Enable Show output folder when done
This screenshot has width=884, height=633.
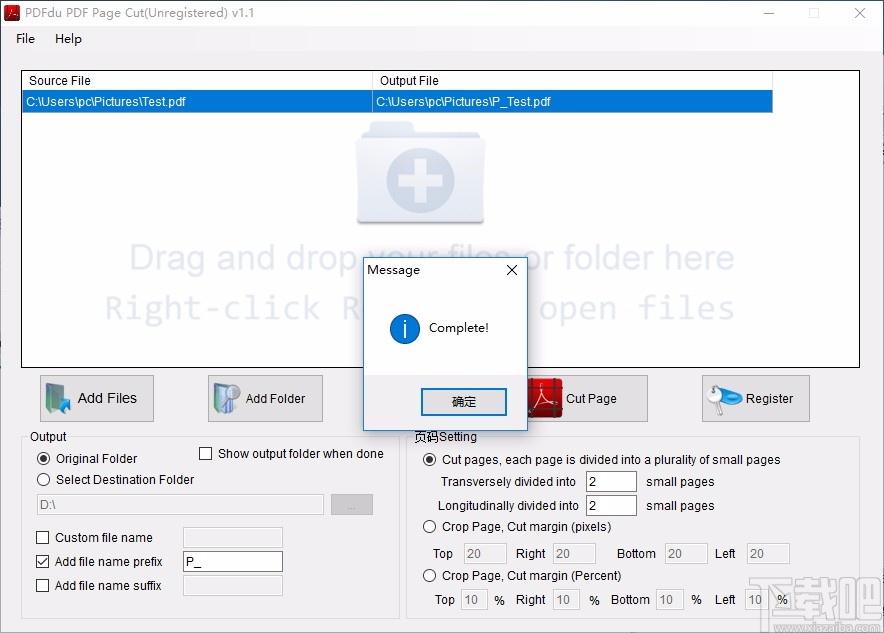[206, 453]
